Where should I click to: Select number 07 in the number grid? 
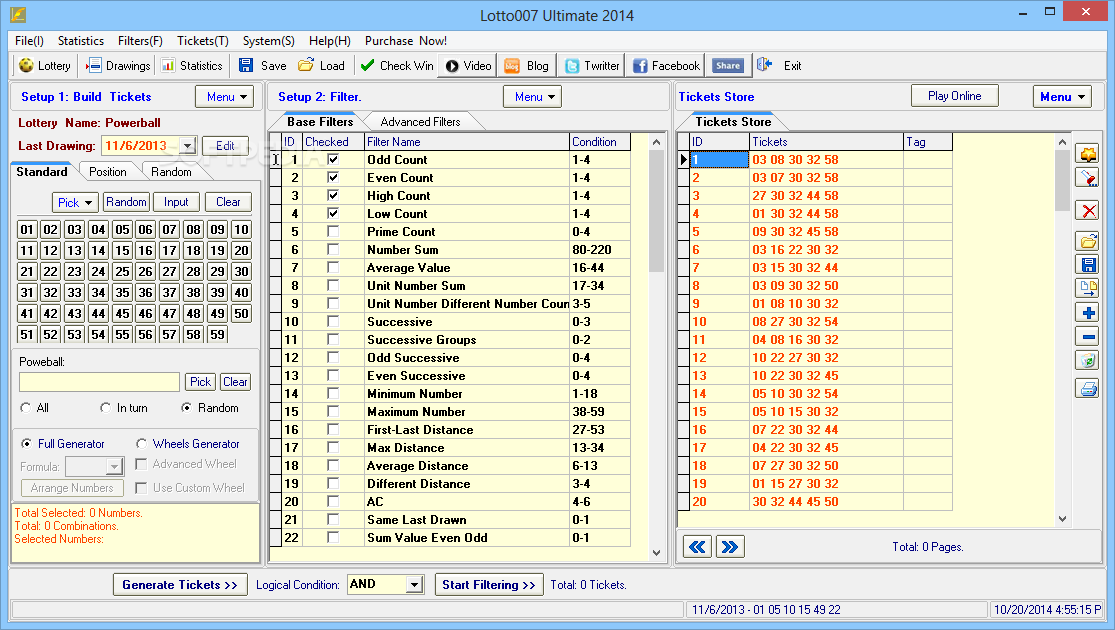(169, 230)
